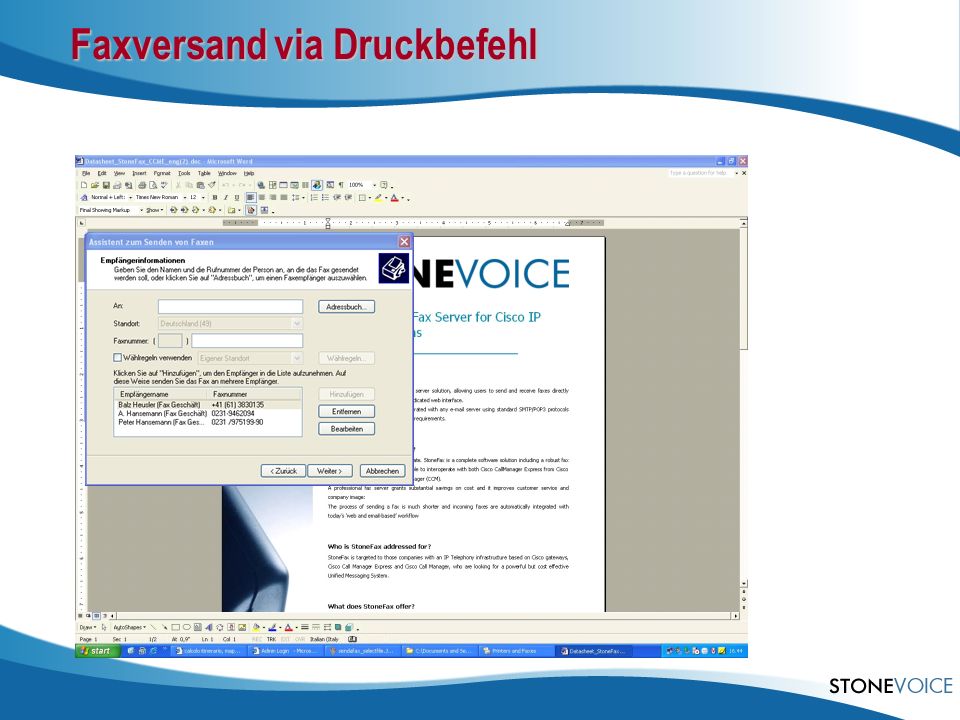Screen dimensions: 960x720
Task: Enable the Wählregeln verwenden checkbox
Action: 118,358
